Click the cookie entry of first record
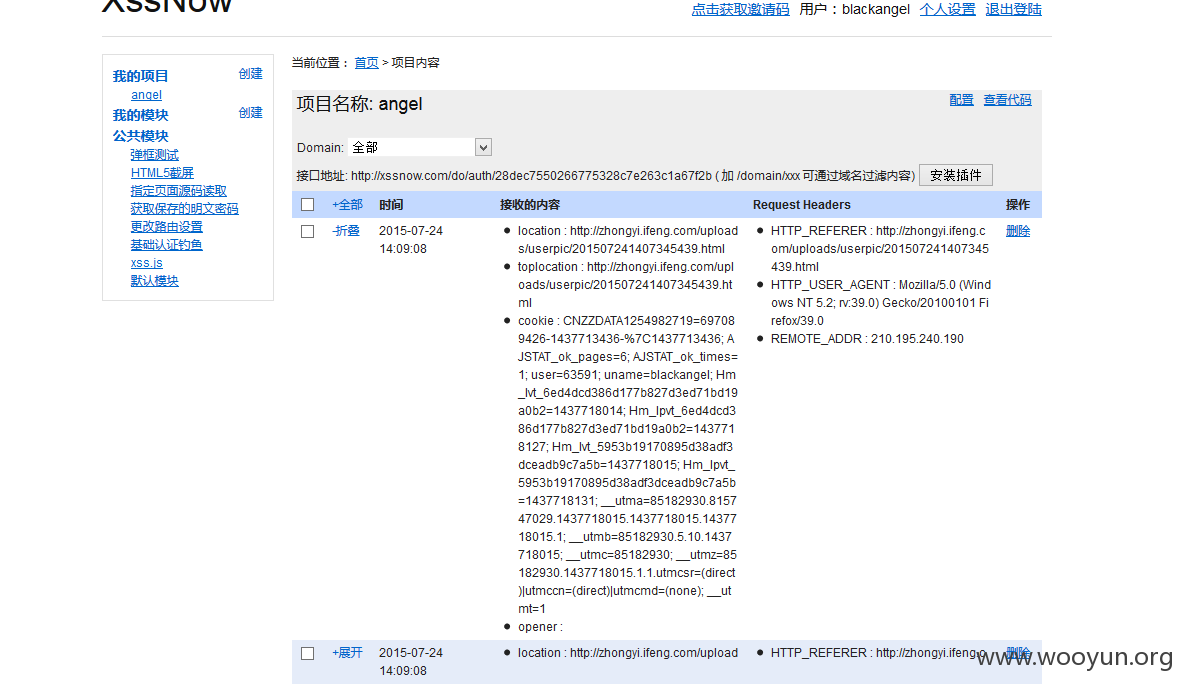The image size is (1182, 686). coord(628,465)
